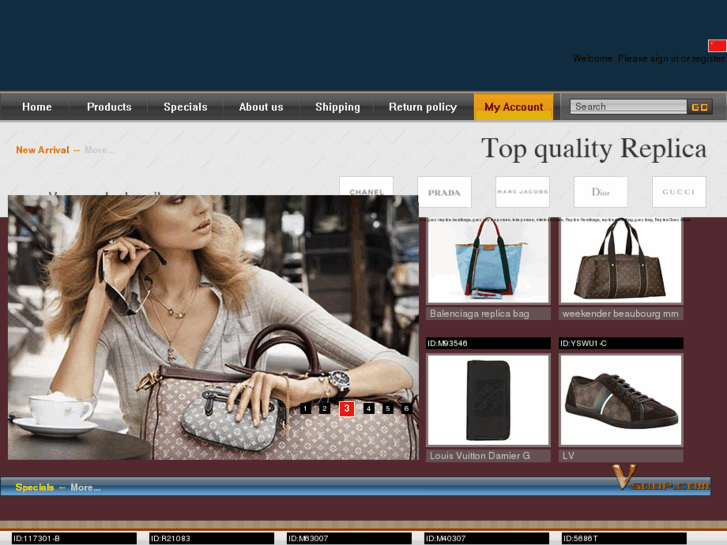Click the 'Top quality Replica' headline
Viewport: 727px width, 545px height.
click(x=594, y=148)
